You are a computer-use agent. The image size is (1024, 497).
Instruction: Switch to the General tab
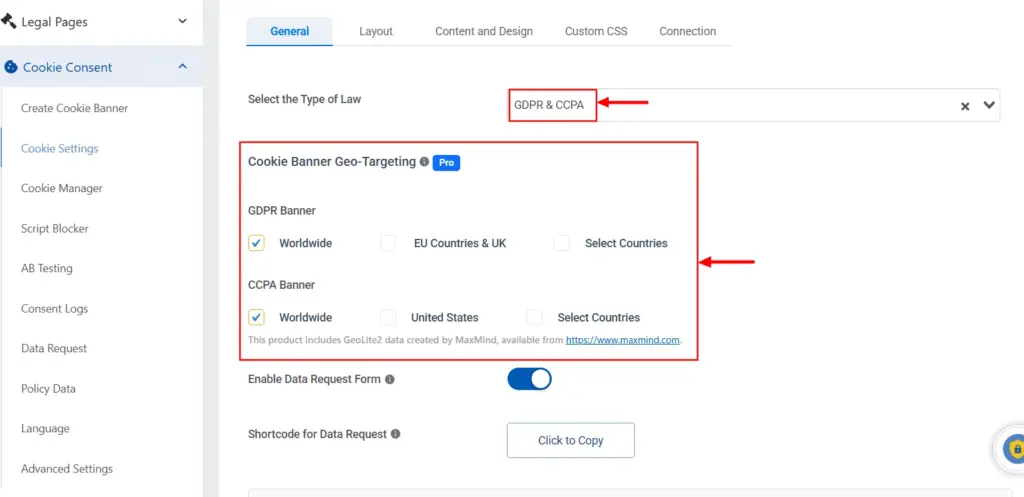[x=289, y=31]
